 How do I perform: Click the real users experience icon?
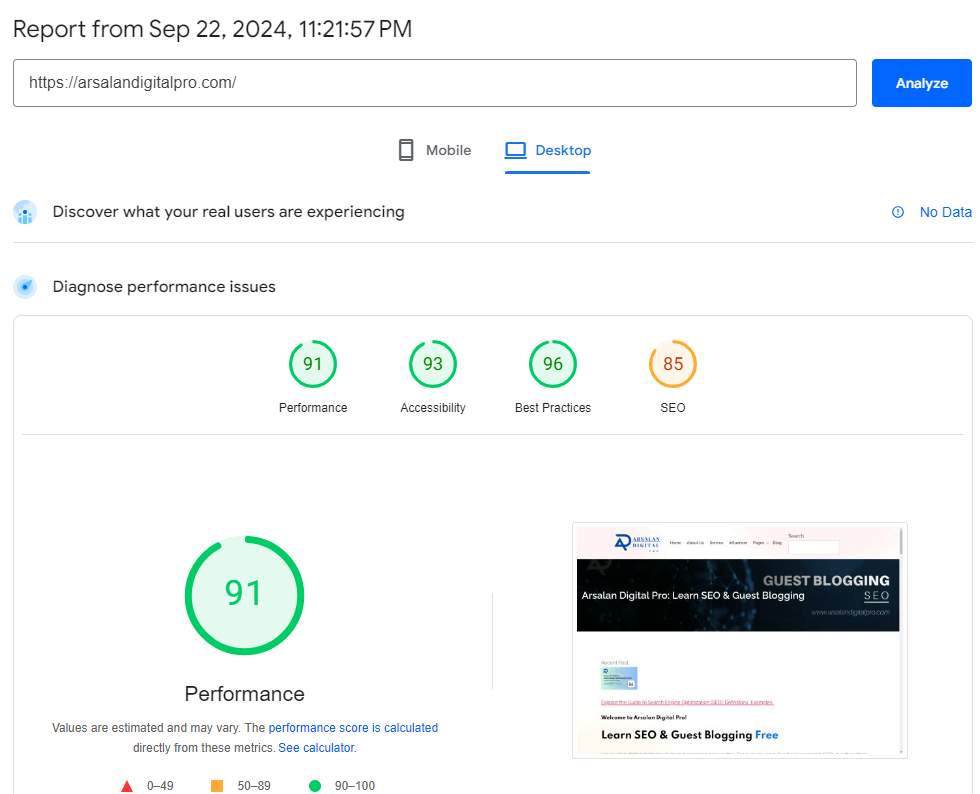(25, 213)
